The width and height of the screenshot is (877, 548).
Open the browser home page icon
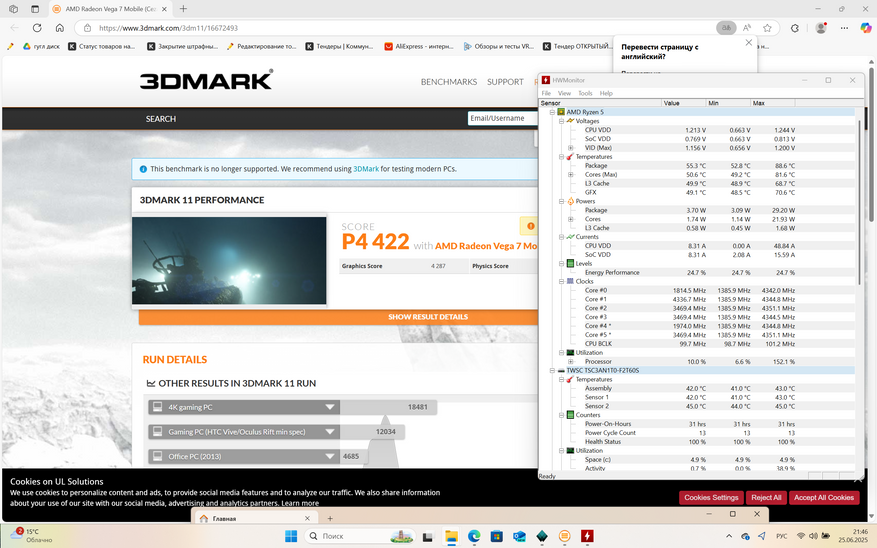coord(60,27)
